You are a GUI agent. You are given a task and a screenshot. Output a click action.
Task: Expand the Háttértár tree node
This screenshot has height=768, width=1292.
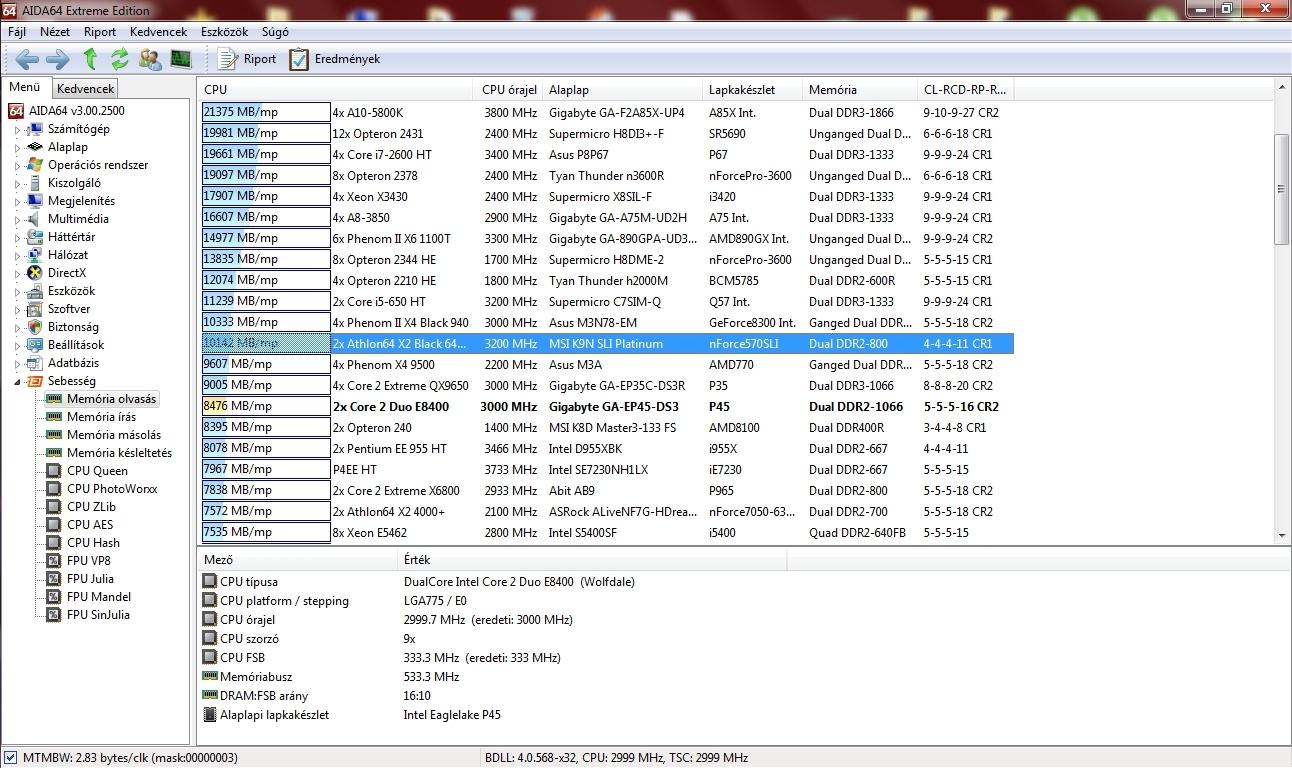pyautogui.click(x=17, y=237)
